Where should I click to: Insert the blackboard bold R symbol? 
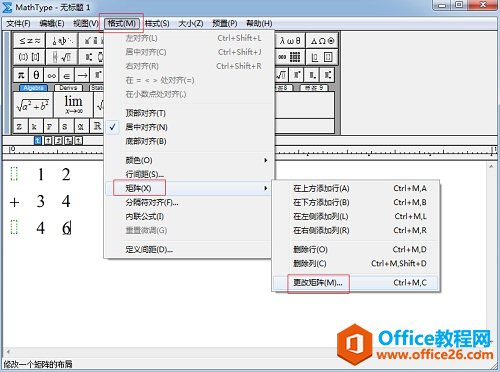click(x=97, y=126)
